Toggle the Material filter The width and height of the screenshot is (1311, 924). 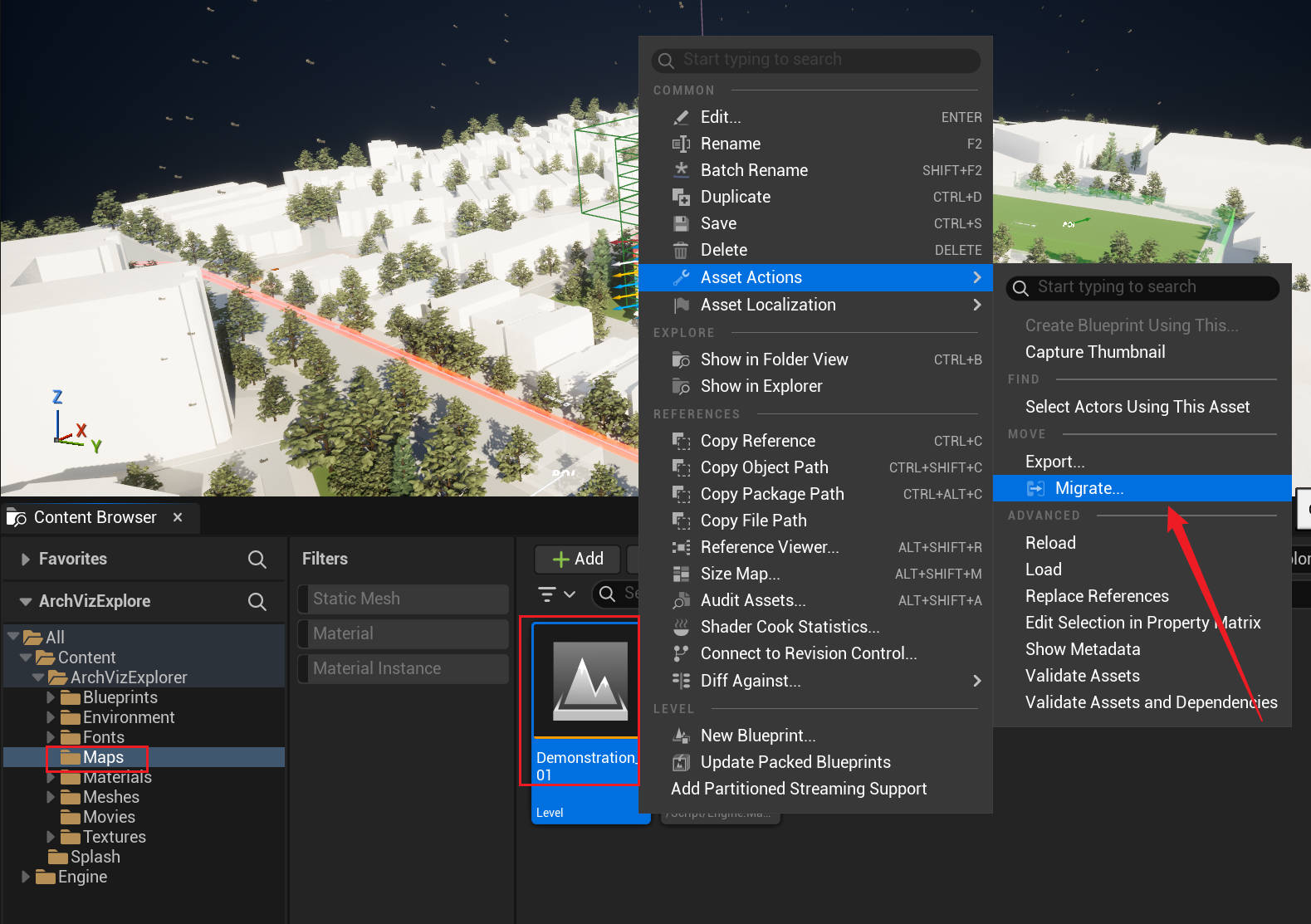pos(404,633)
